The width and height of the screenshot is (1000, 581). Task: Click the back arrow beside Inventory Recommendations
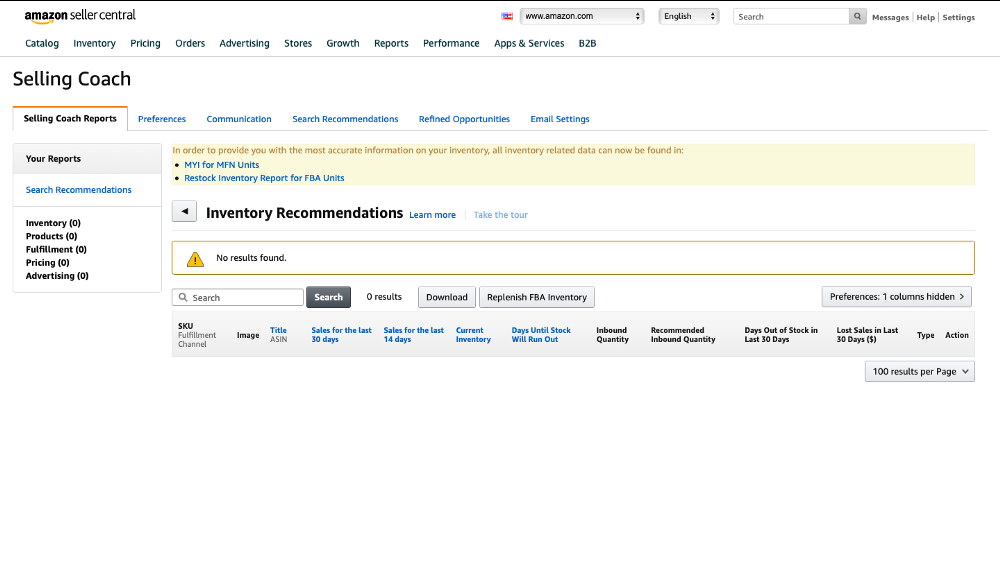(x=184, y=211)
